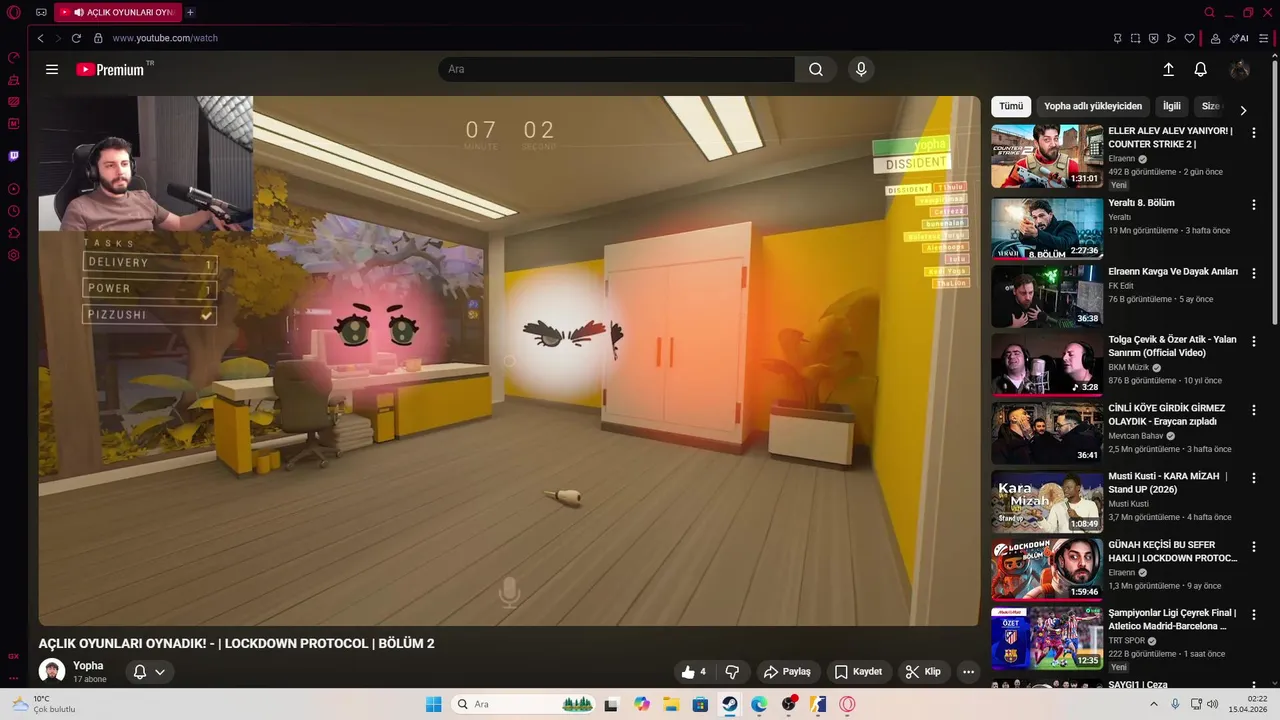
Task: Open the send/flow arrow icon
Action: (x=1171, y=38)
